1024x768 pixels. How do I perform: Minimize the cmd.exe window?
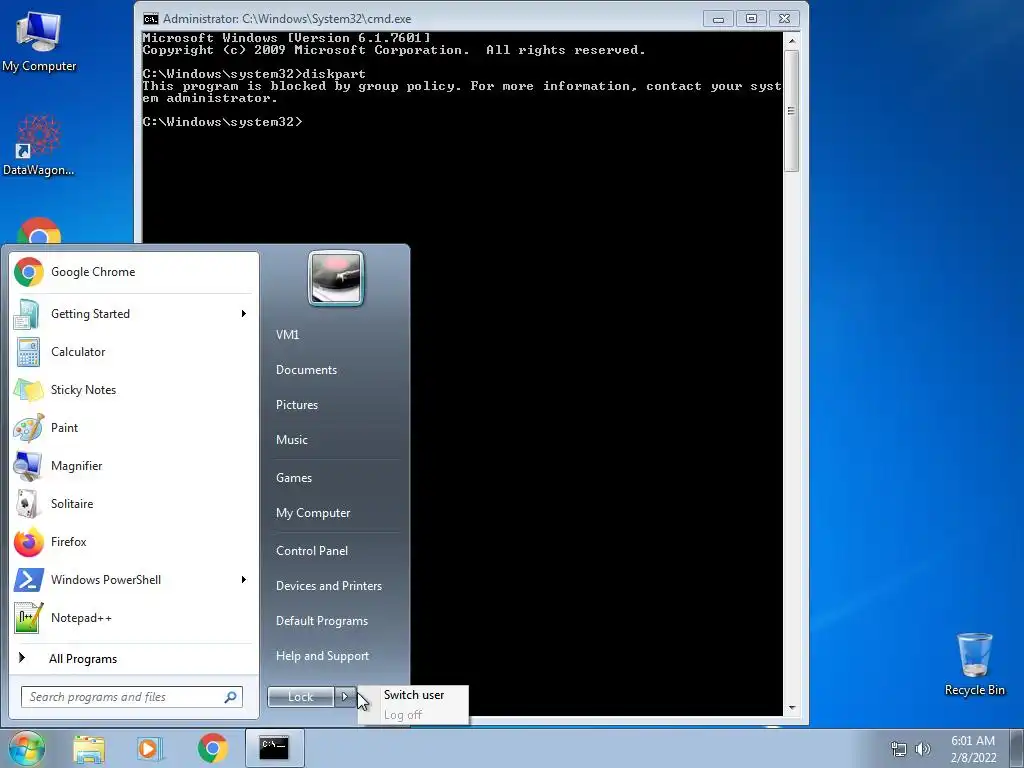point(718,19)
